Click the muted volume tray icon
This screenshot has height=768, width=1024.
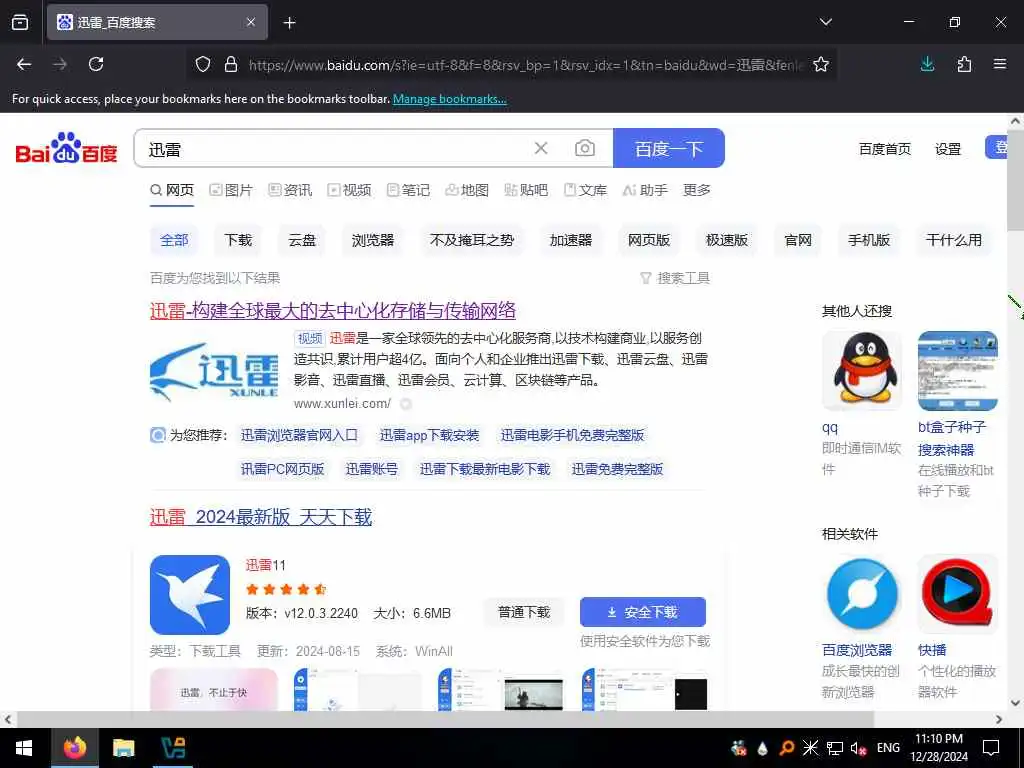(x=858, y=748)
